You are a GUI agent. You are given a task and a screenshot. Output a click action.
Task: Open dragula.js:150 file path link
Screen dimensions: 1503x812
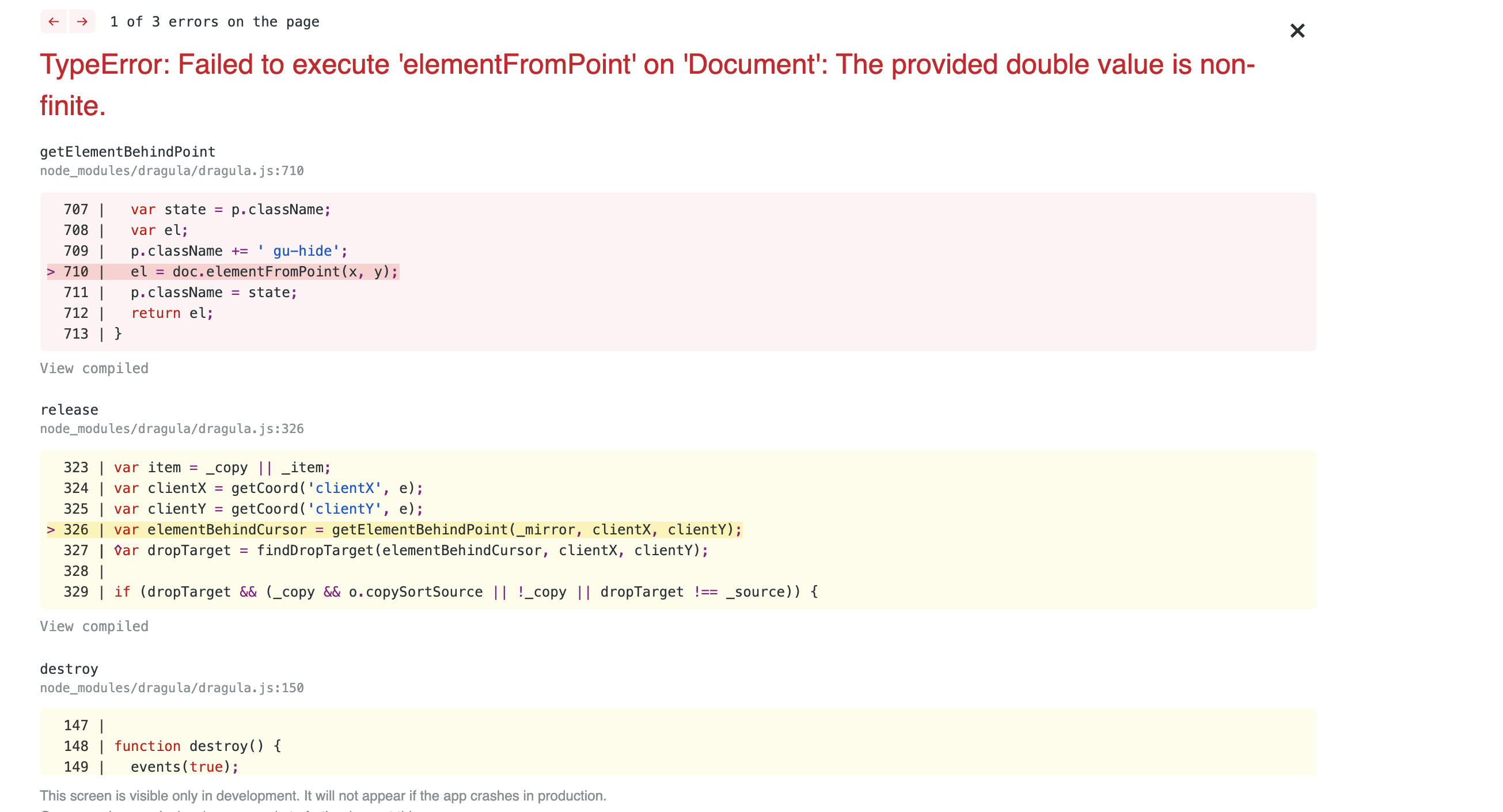pos(172,688)
